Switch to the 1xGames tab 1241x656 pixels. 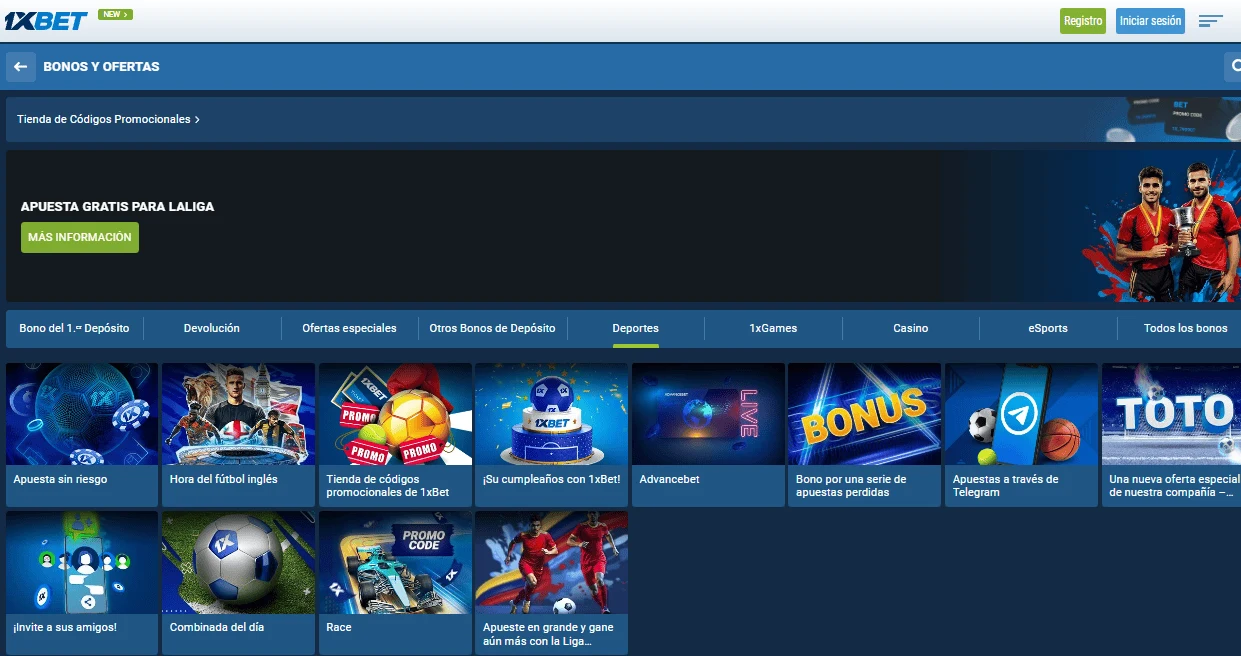773,328
